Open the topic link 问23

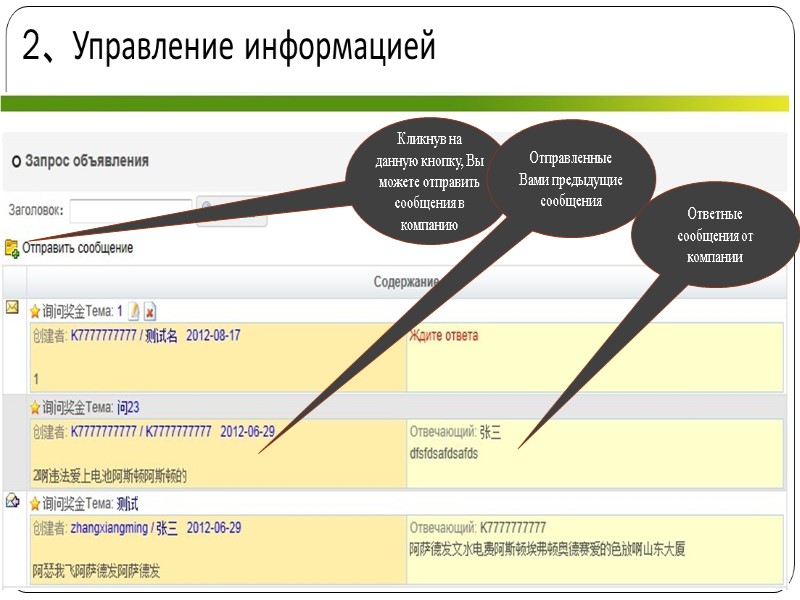127,407
